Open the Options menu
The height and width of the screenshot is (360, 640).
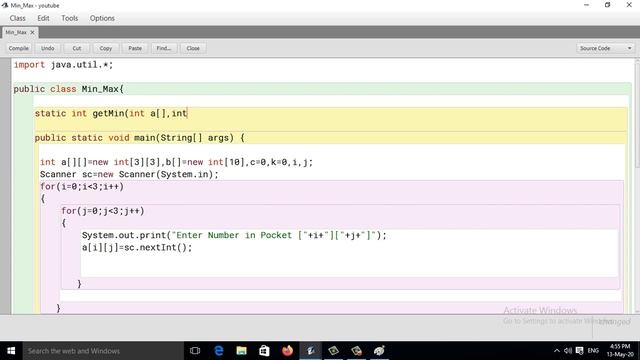(x=102, y=18)
